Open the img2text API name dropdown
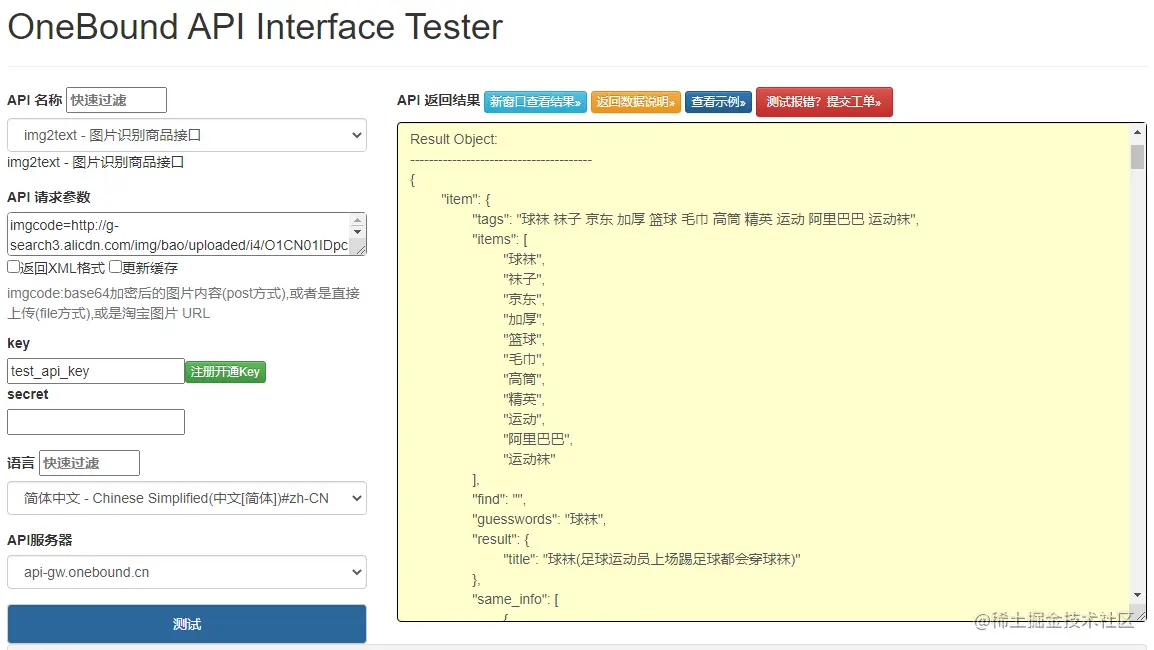Viewport: 1154px width, 650px height. (x=187, y=135)
